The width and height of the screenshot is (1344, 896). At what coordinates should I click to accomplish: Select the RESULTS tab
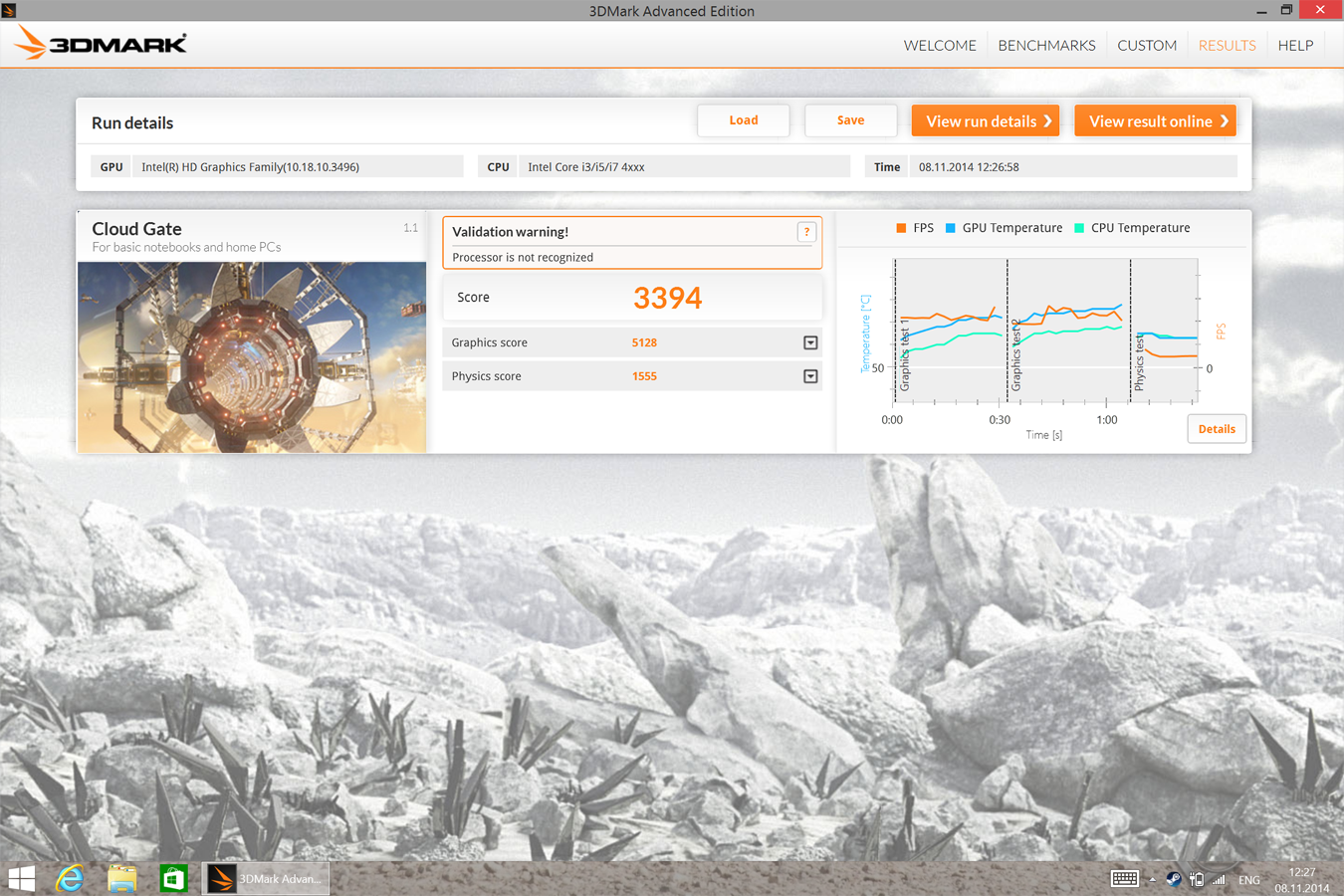click(1227, 45)
